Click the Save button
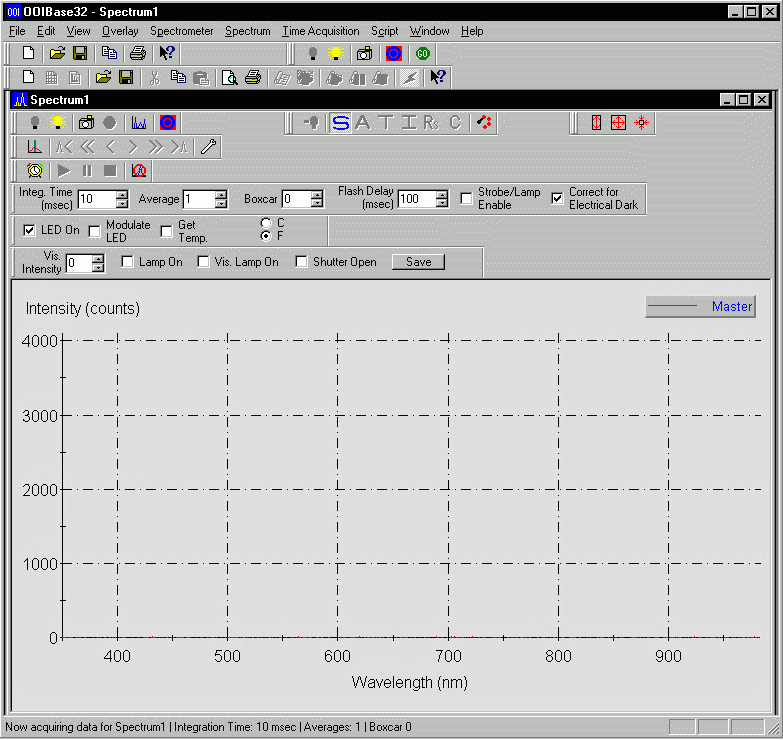The image size is (783, 740). 418,262
